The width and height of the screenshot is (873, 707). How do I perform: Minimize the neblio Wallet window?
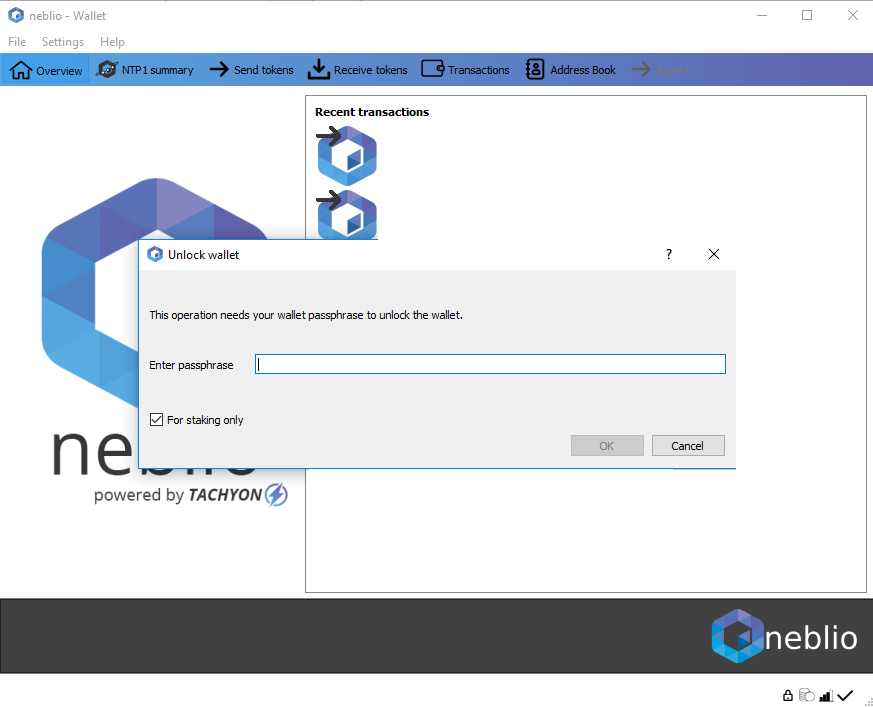(762, 16)
